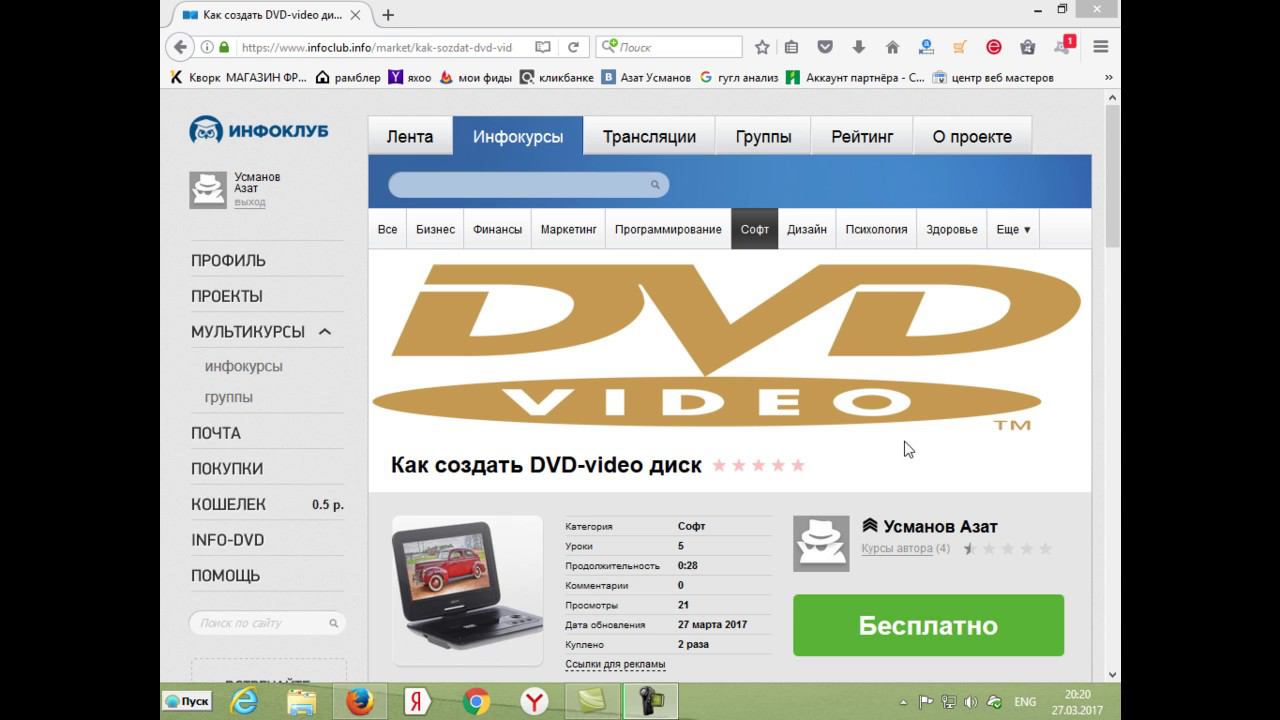Viewport: 1280px width, 720px height.
Task: Click the green Бесплатно button
Action: tap(928, 625)
